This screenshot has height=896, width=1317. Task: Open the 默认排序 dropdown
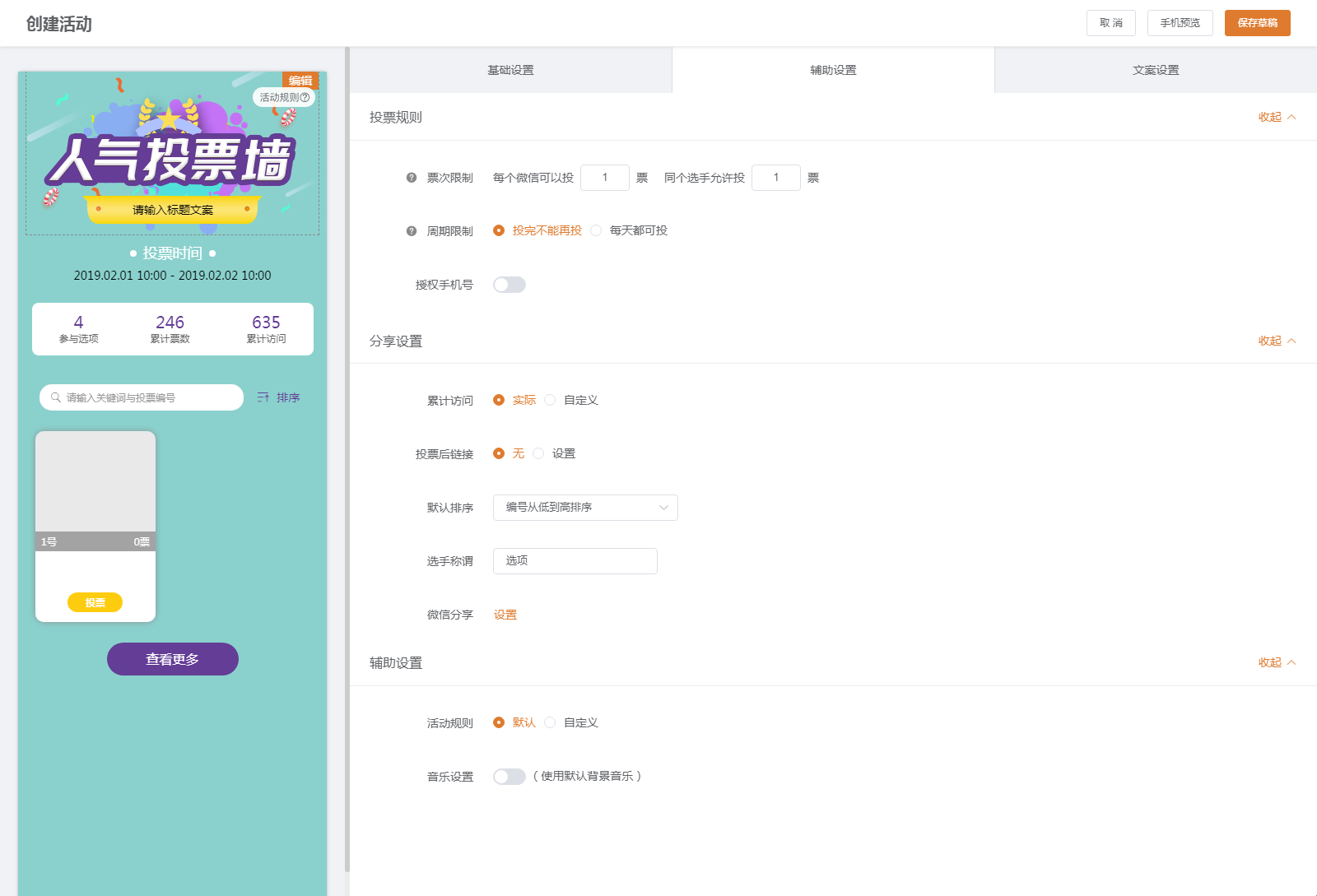point(585,508)
